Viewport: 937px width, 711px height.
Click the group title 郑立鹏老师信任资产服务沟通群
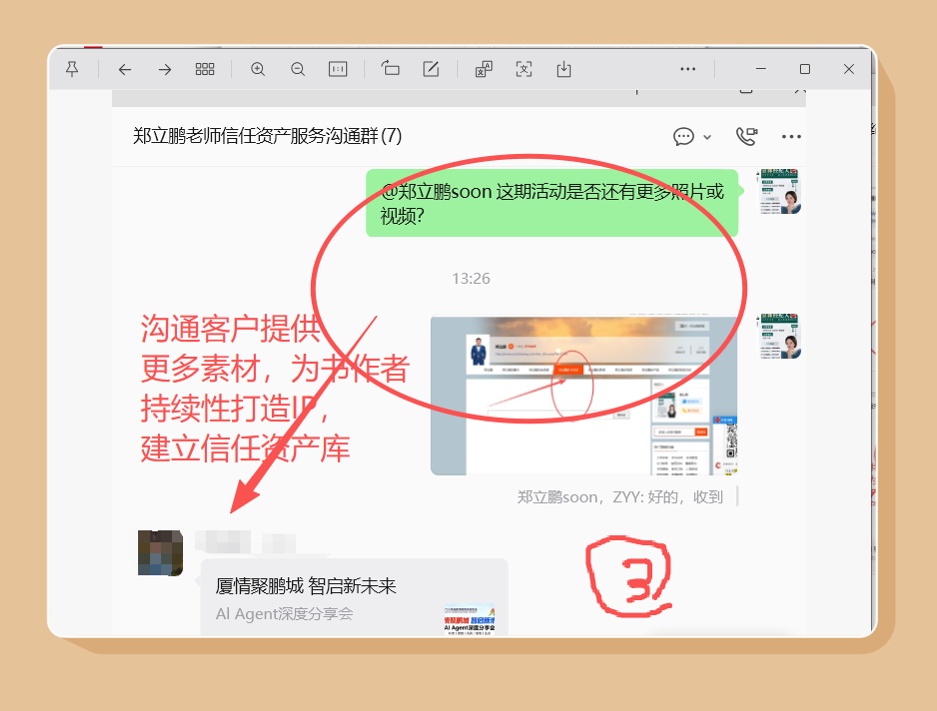[267, 136]
